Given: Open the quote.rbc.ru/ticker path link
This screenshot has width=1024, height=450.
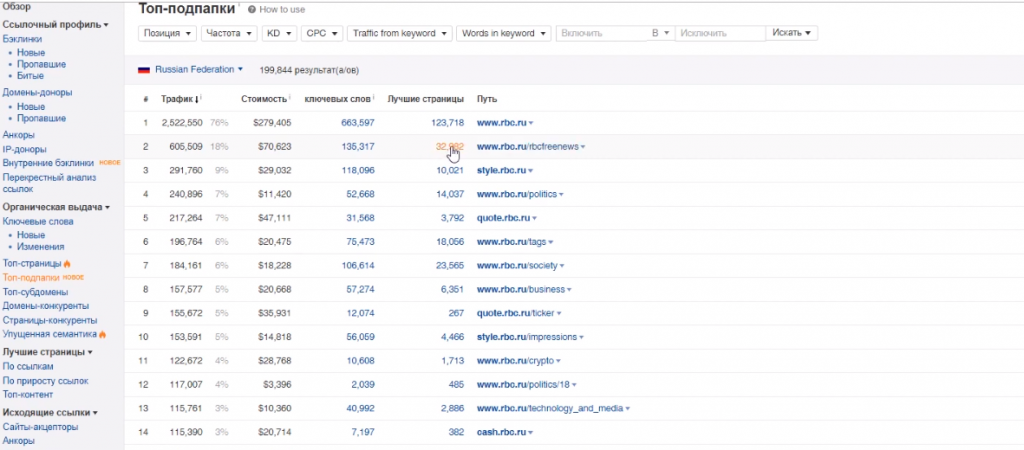Looking at the screenshot, I should pos(515,313).
